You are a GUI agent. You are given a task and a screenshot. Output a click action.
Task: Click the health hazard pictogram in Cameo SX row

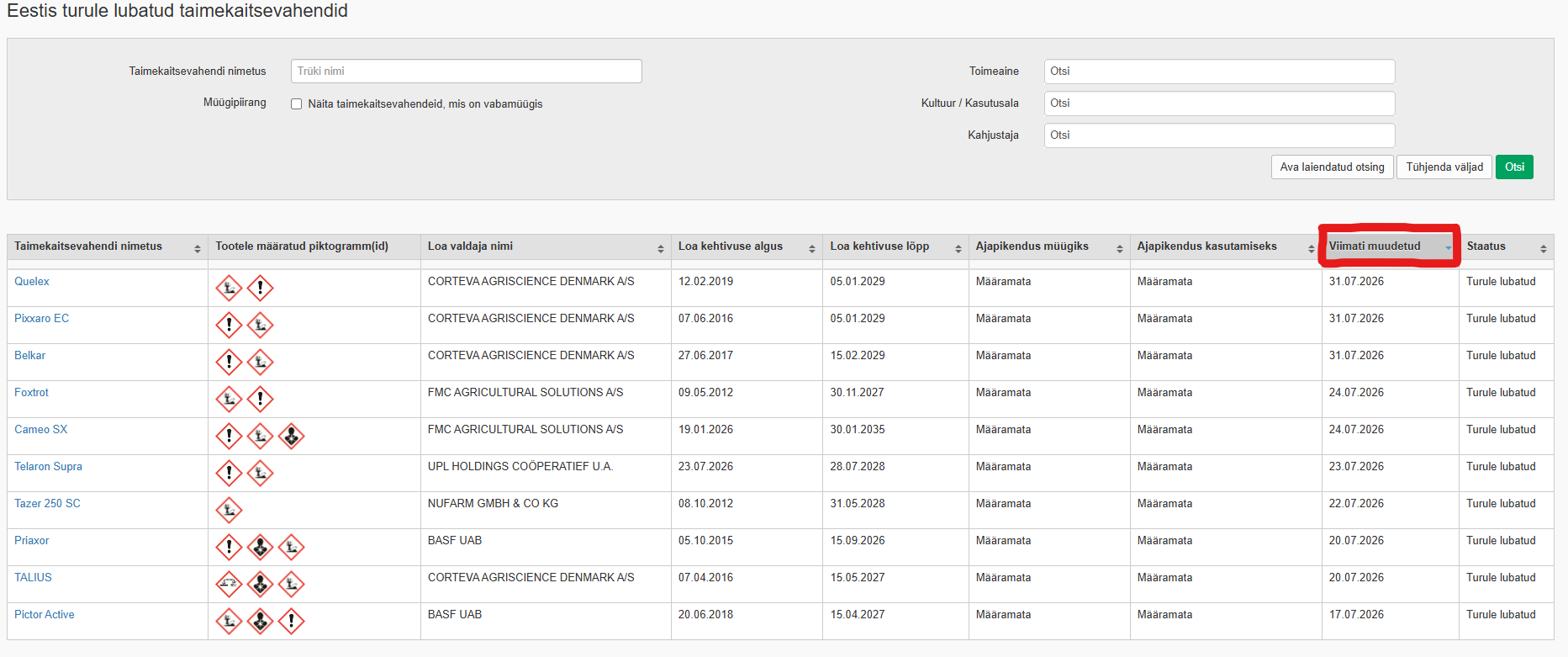pyautogui.click(x=291, y=436)
